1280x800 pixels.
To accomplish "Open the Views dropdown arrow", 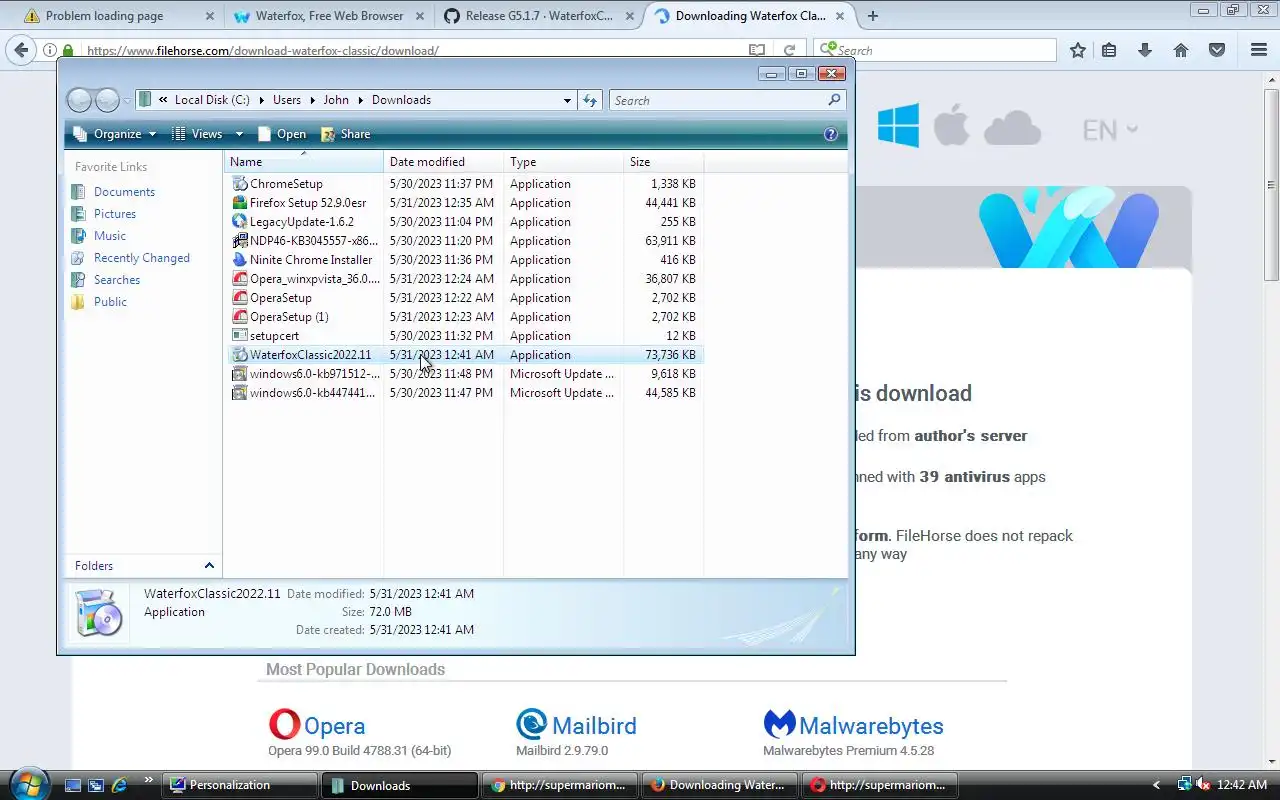I will click(x=239, y=134).
